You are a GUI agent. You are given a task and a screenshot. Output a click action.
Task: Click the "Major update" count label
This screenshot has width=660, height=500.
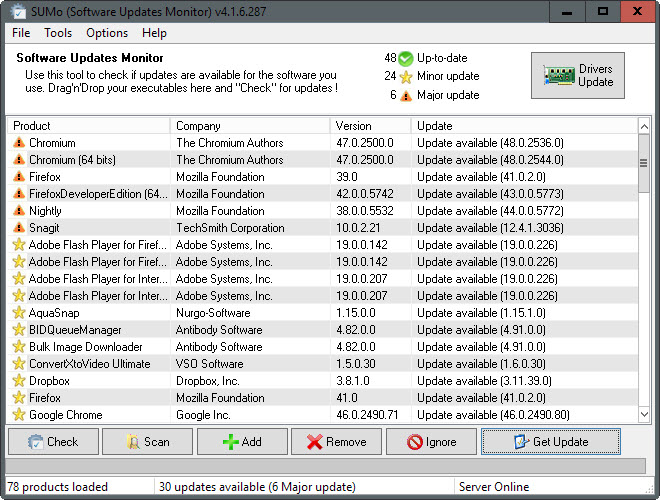448,95
